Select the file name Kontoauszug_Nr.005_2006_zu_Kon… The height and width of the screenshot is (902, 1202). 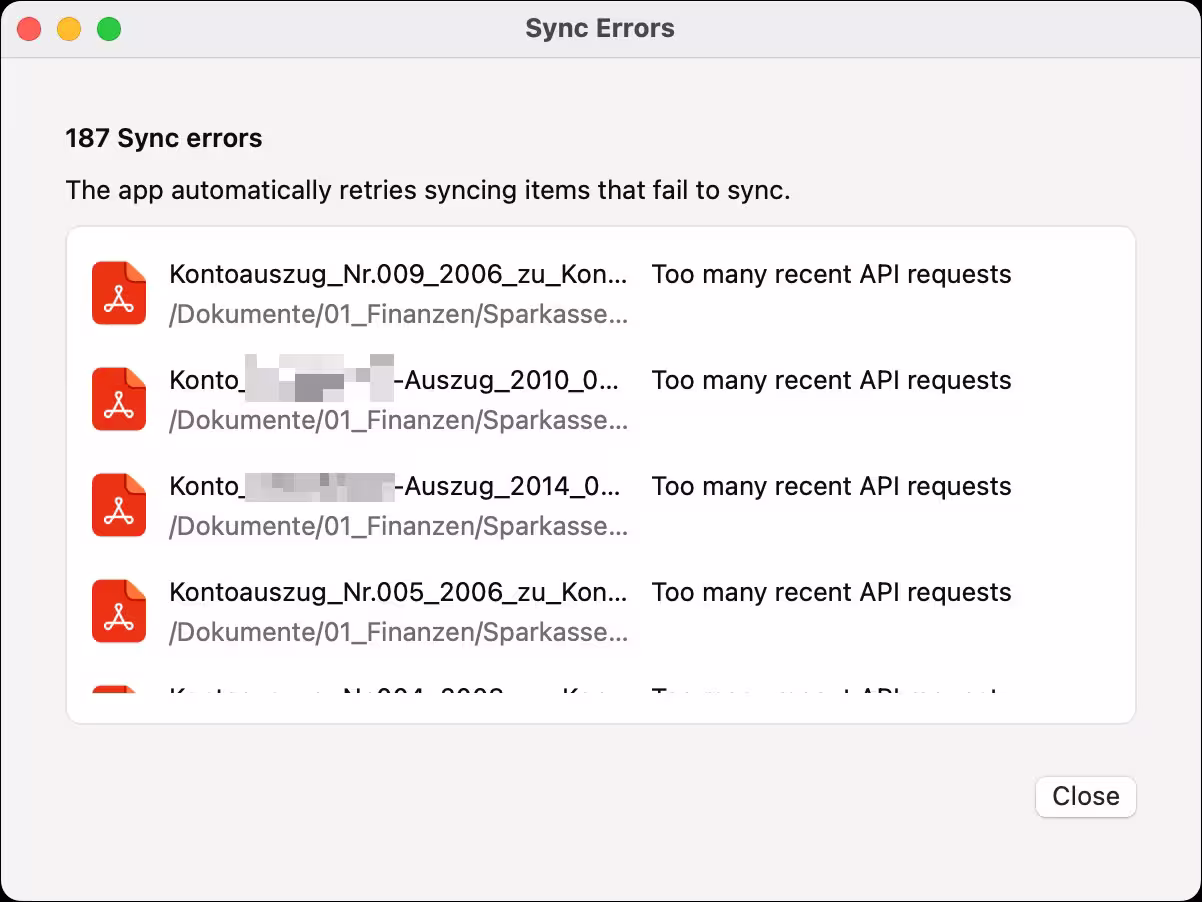point(399,593)
